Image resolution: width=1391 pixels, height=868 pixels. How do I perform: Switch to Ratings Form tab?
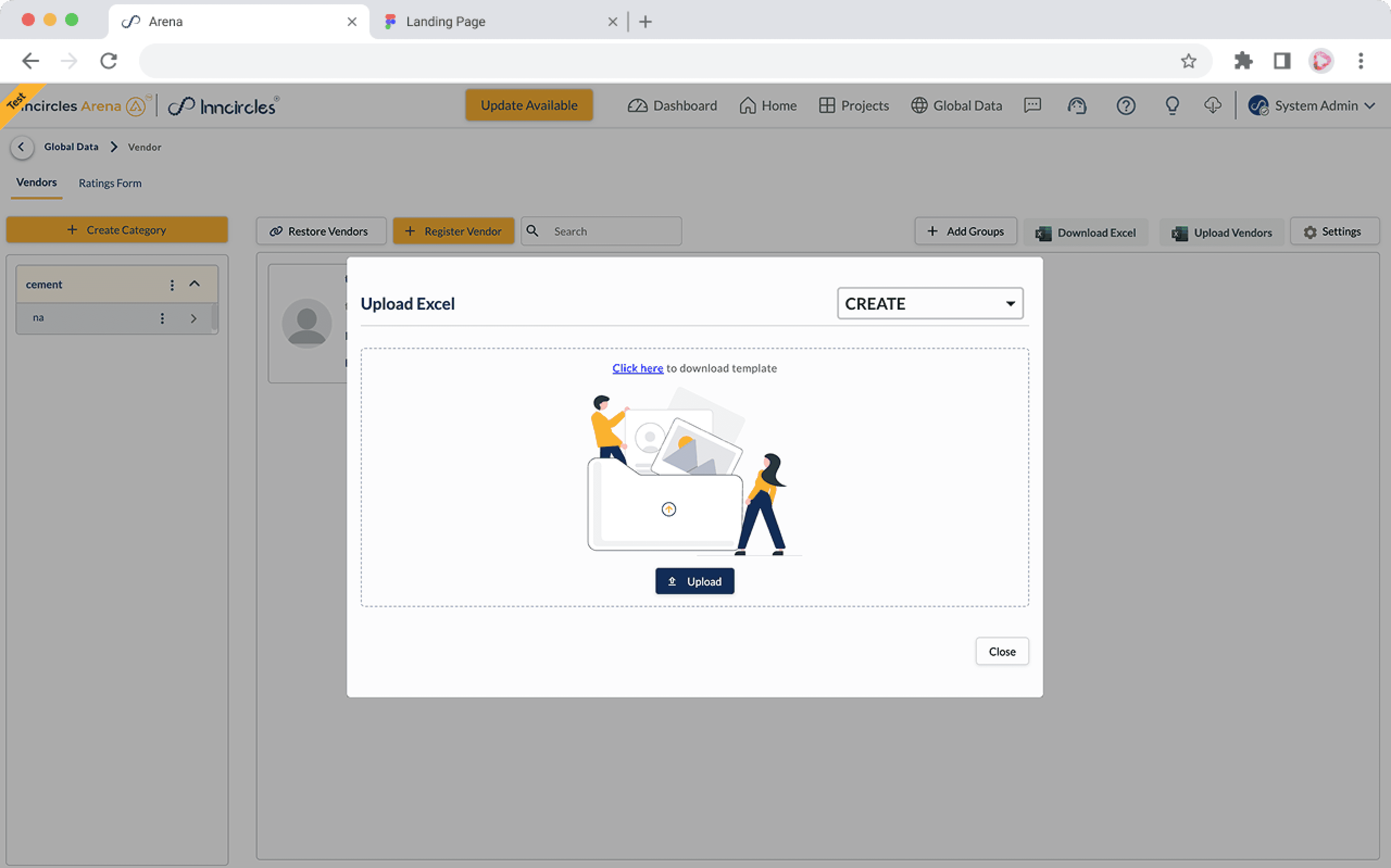pyautogui.click(x=110, y=183)
